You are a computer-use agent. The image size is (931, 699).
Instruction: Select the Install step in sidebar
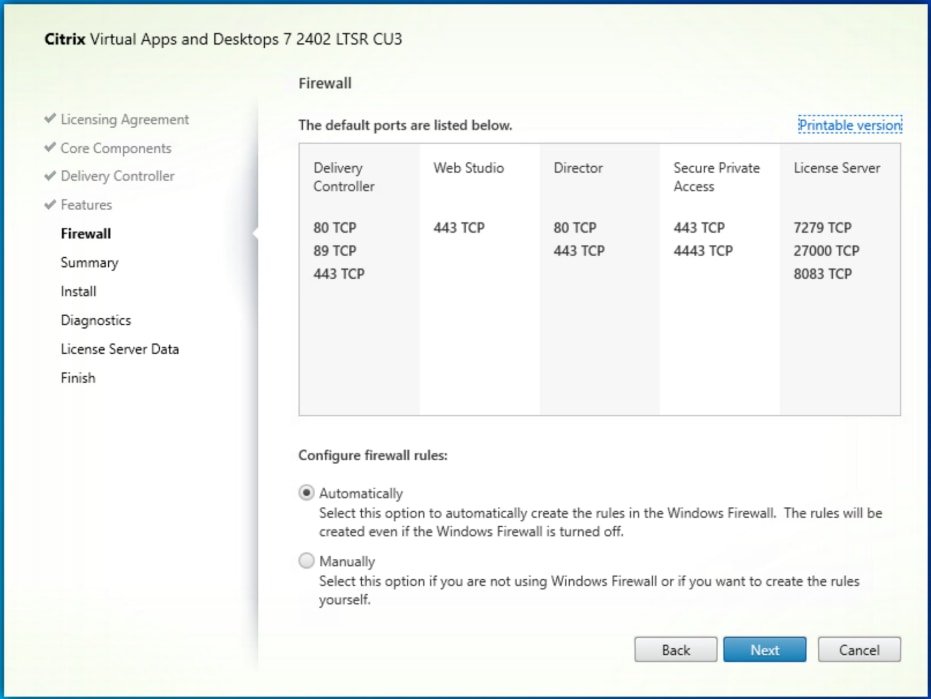[x=78, y=291]
